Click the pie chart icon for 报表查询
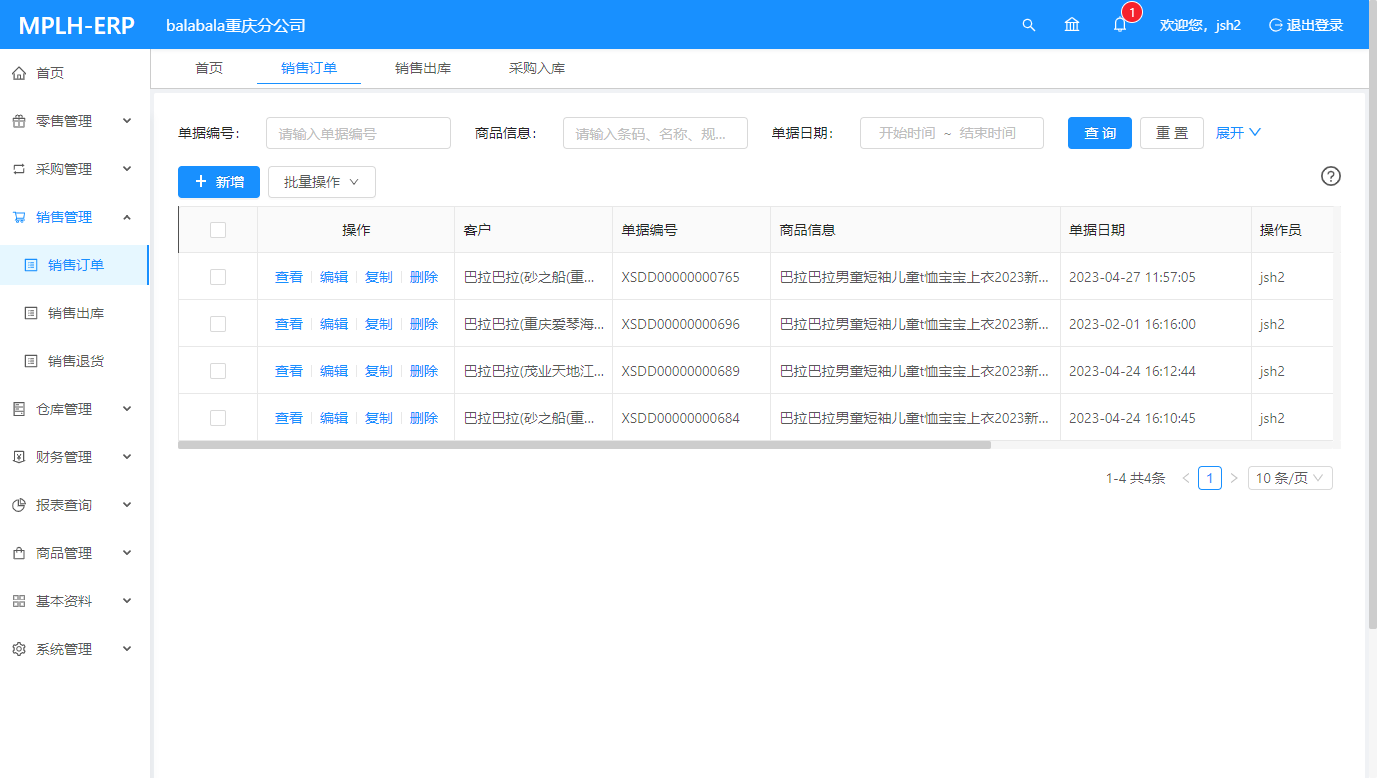This screenshot has width=1377, height=778. tap(19, 505)
